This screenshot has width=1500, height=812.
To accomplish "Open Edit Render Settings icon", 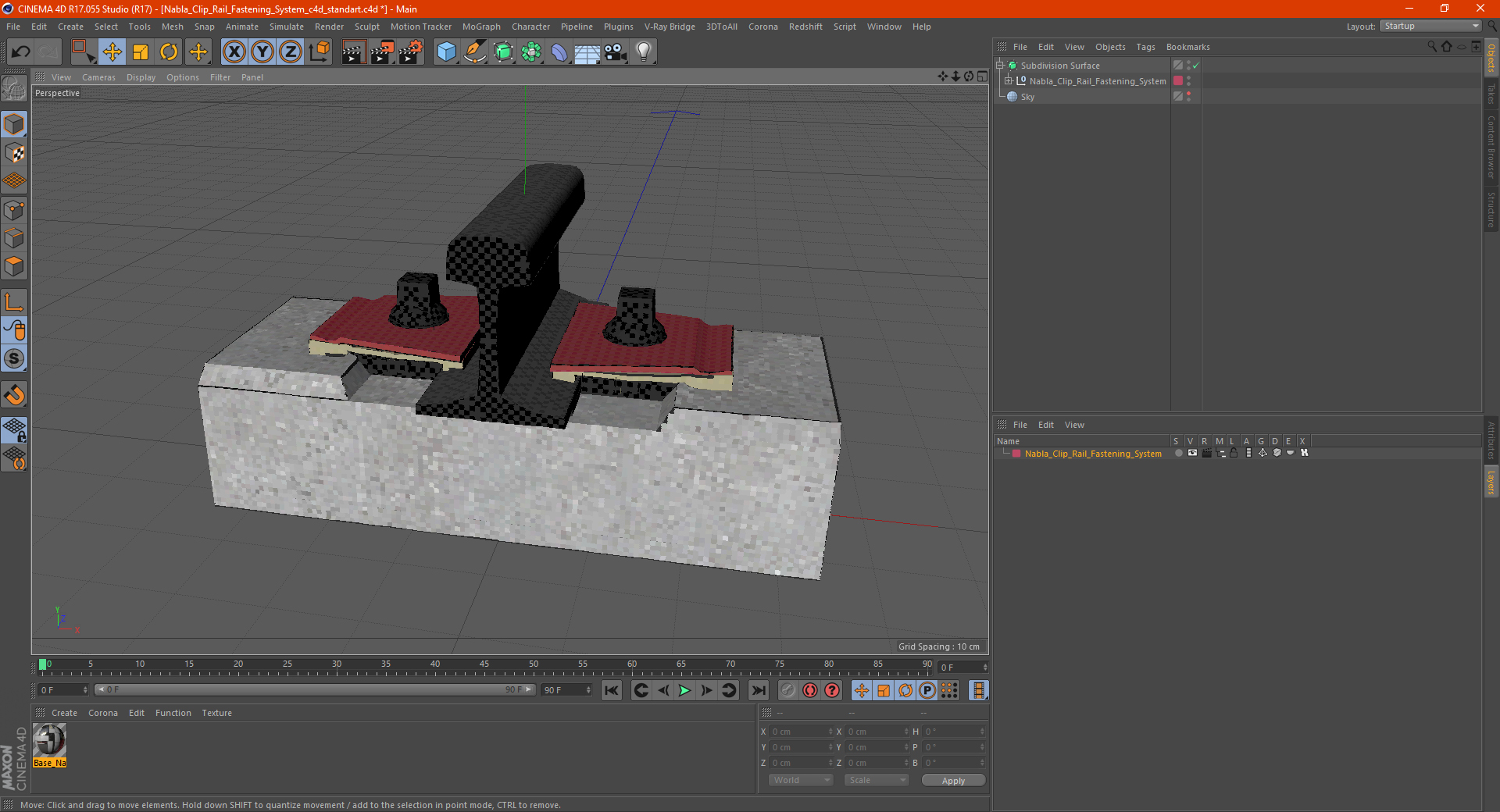I will click(411, 52).
